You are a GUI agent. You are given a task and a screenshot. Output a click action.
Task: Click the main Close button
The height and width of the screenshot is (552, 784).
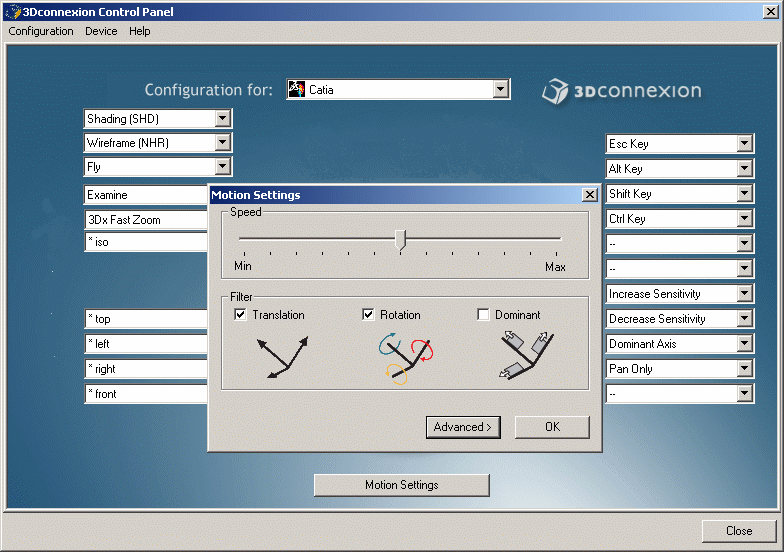739,531
